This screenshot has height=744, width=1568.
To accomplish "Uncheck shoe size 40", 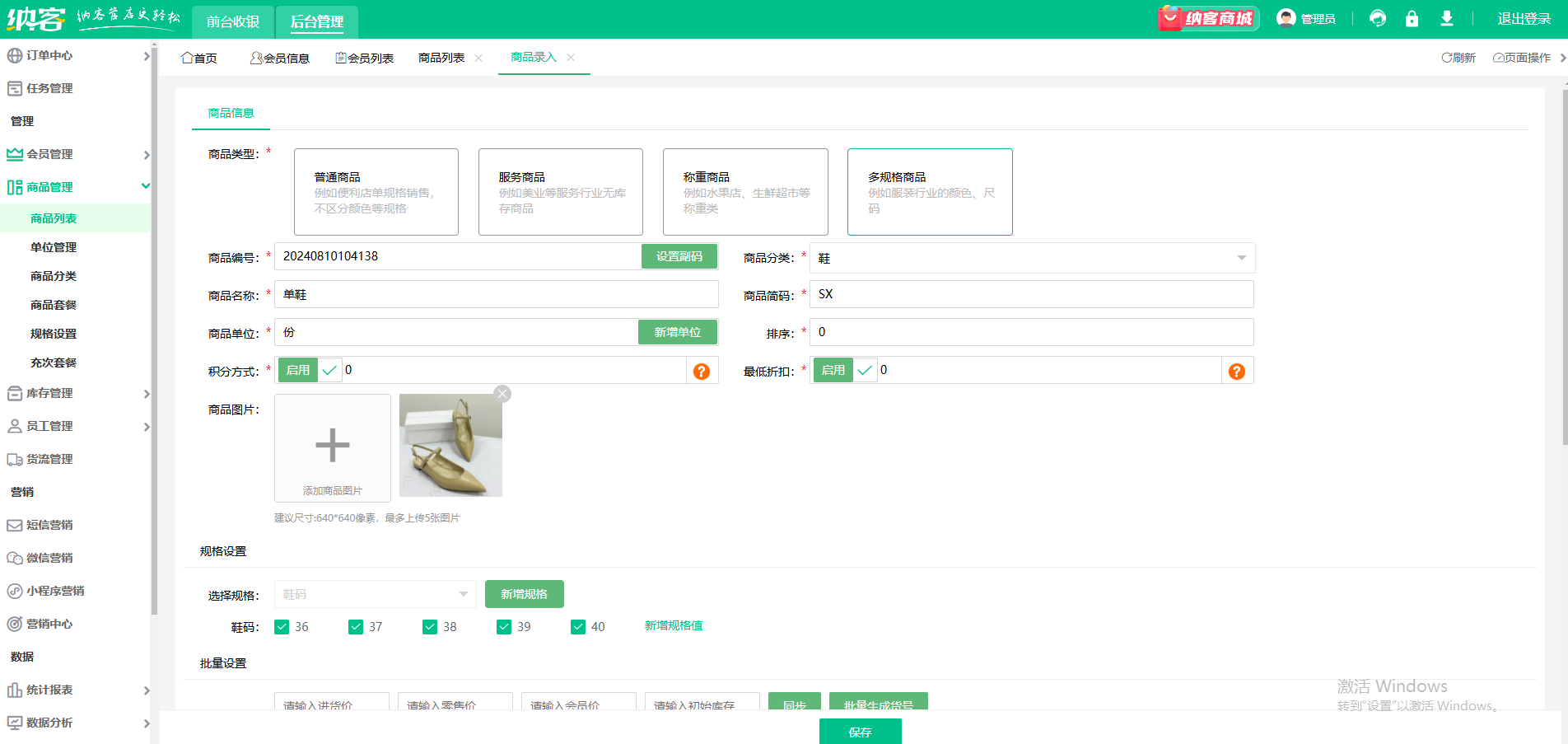I will point(578,627).
